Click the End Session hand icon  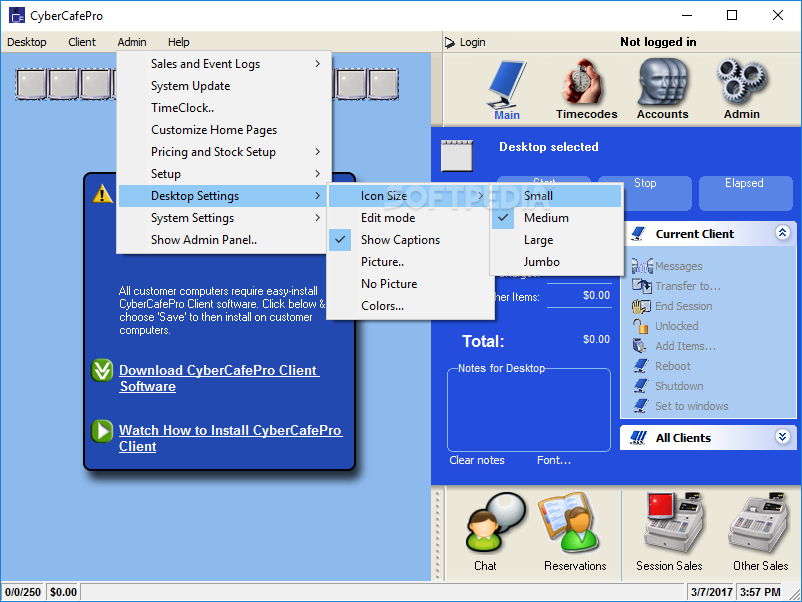click(x=641, y=306)
